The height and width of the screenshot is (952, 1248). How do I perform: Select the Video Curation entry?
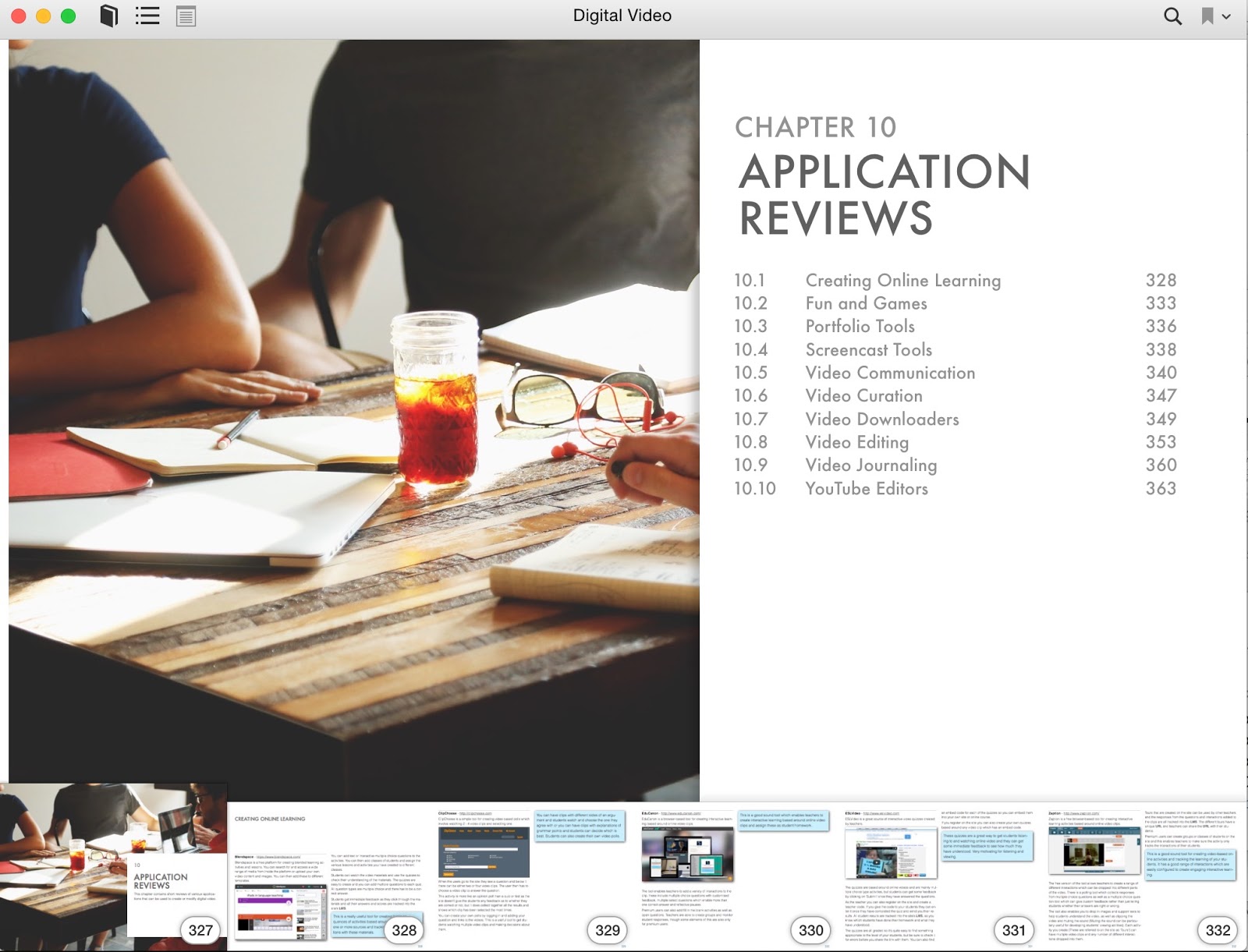coord(863,396)
